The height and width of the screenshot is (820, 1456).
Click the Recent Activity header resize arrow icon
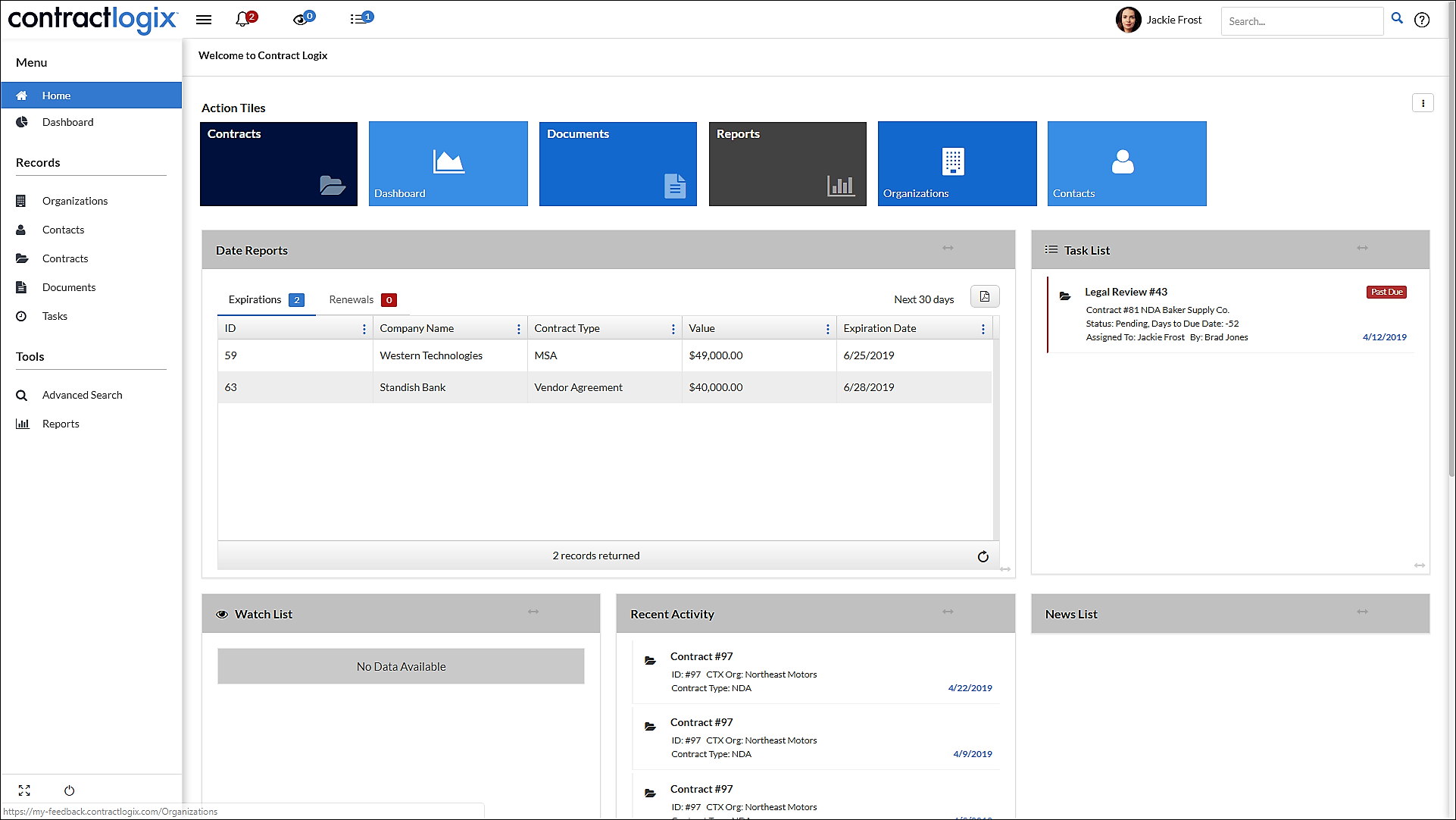(x=948, y=612)
